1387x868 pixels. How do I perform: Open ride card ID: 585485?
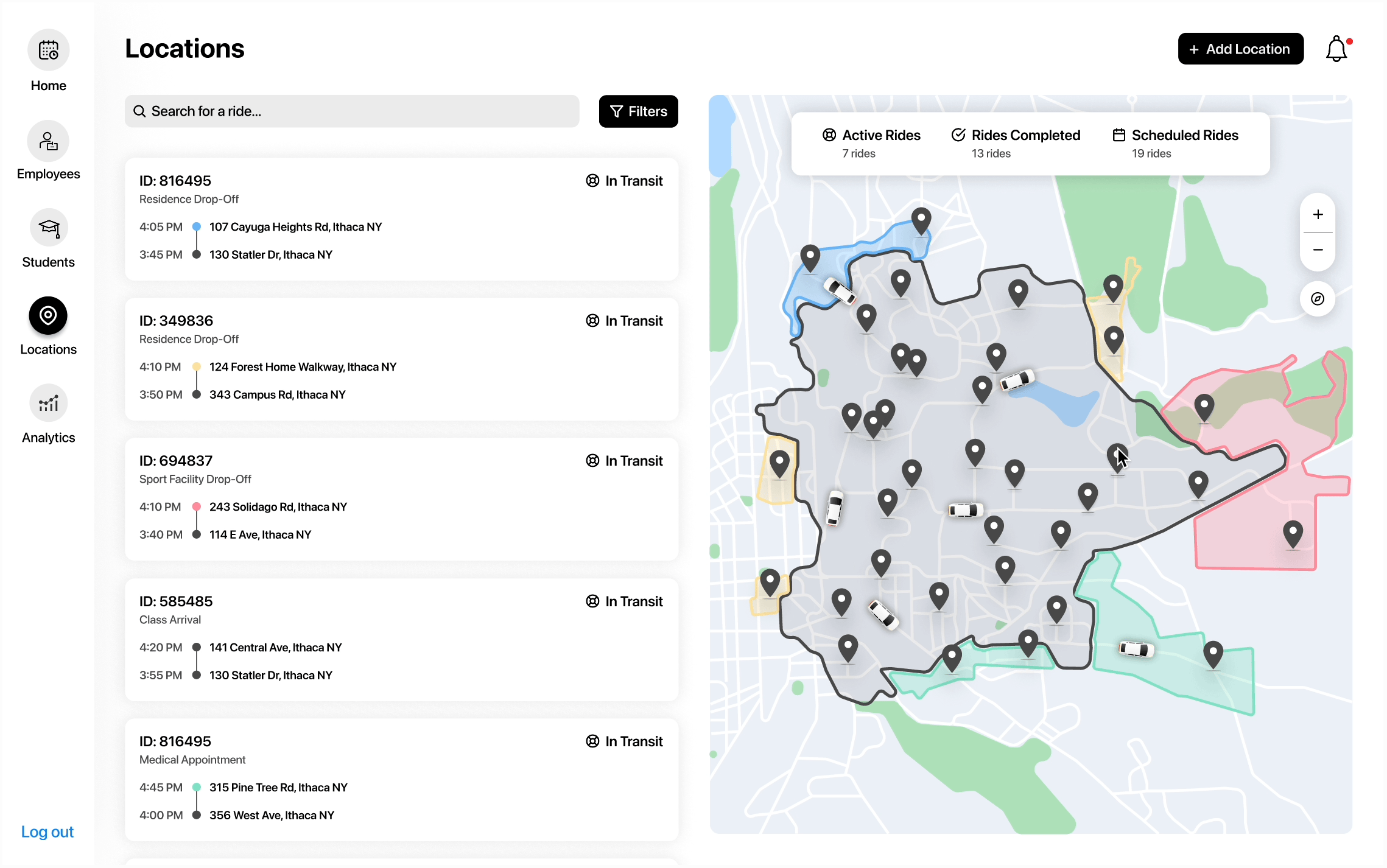402,640
